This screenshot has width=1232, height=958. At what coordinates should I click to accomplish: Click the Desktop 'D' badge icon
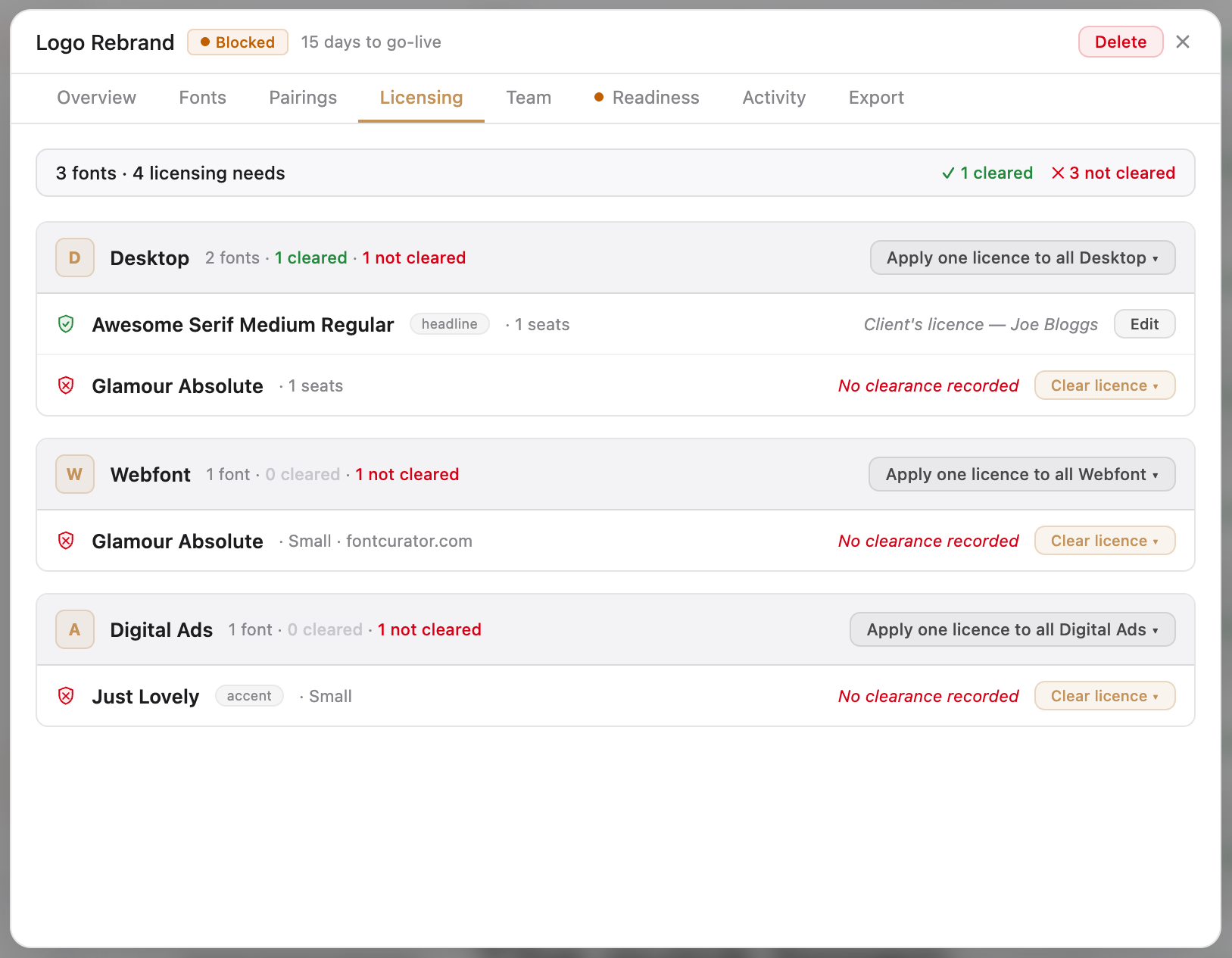(x=75, y=257)
